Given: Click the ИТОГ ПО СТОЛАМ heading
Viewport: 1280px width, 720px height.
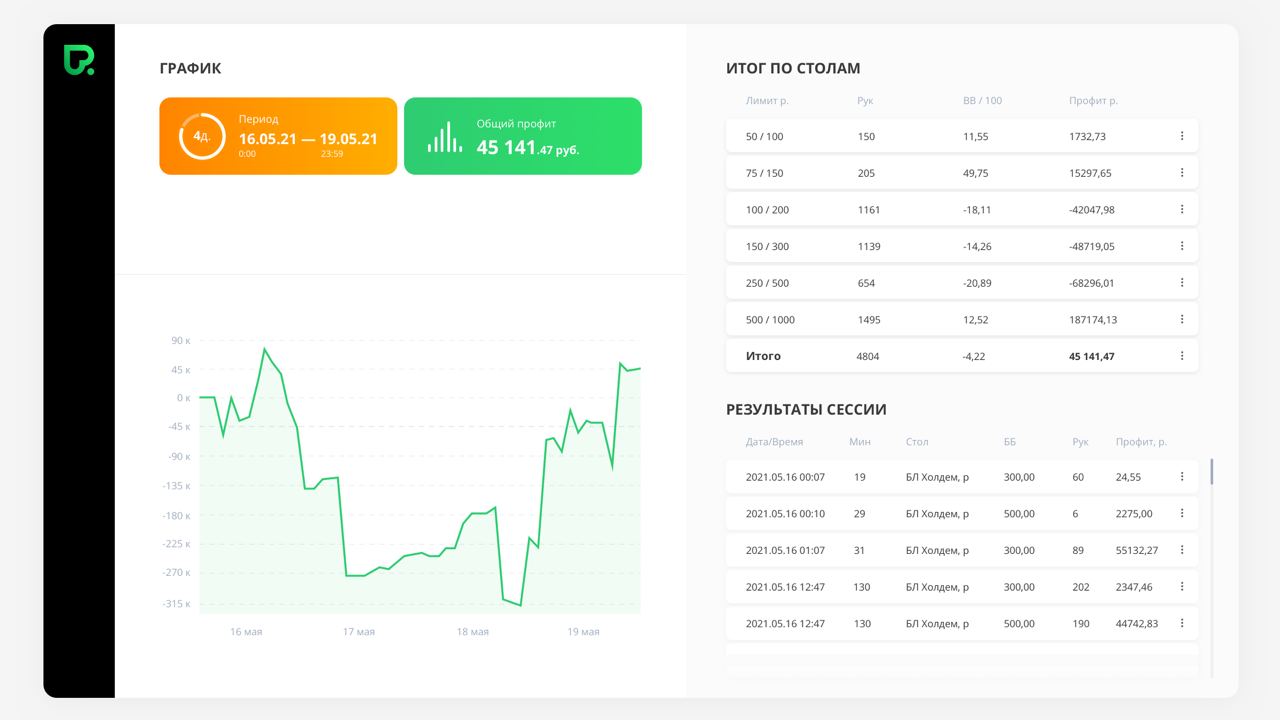Looking at the screenshot, I should 793,69.
